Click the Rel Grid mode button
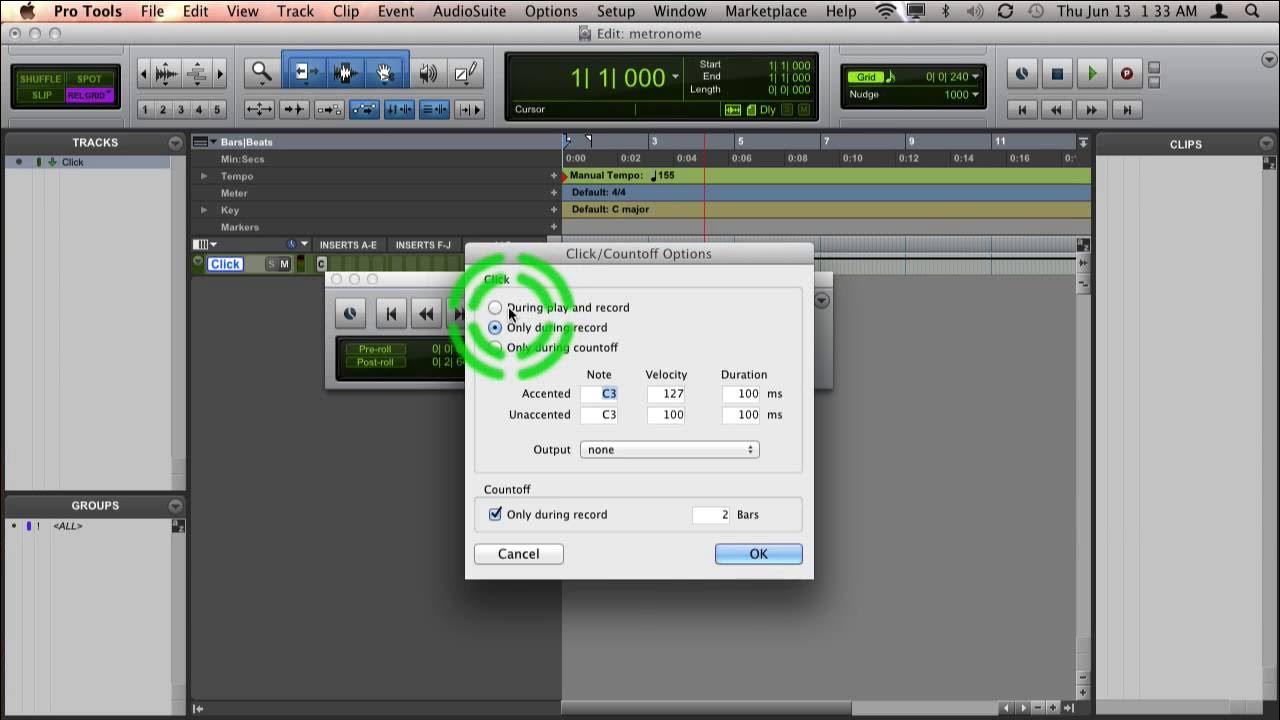 click(90, 95)
